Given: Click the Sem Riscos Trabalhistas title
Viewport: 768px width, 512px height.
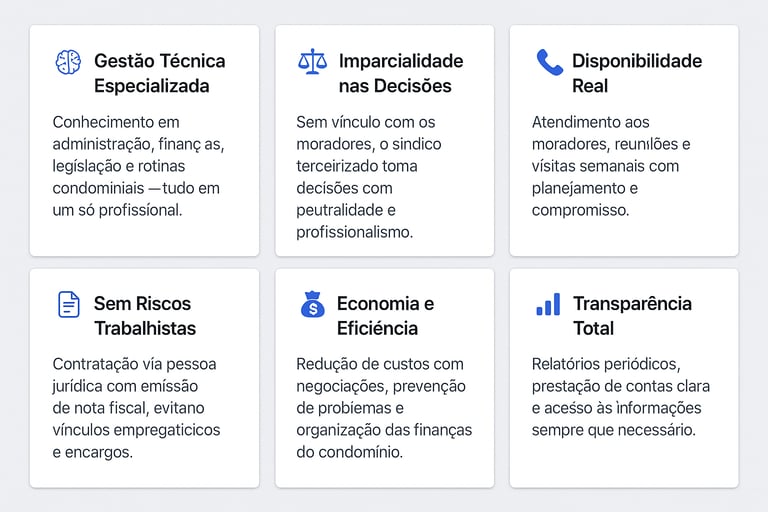Looking at the screenshot, I should coord(144,316).
